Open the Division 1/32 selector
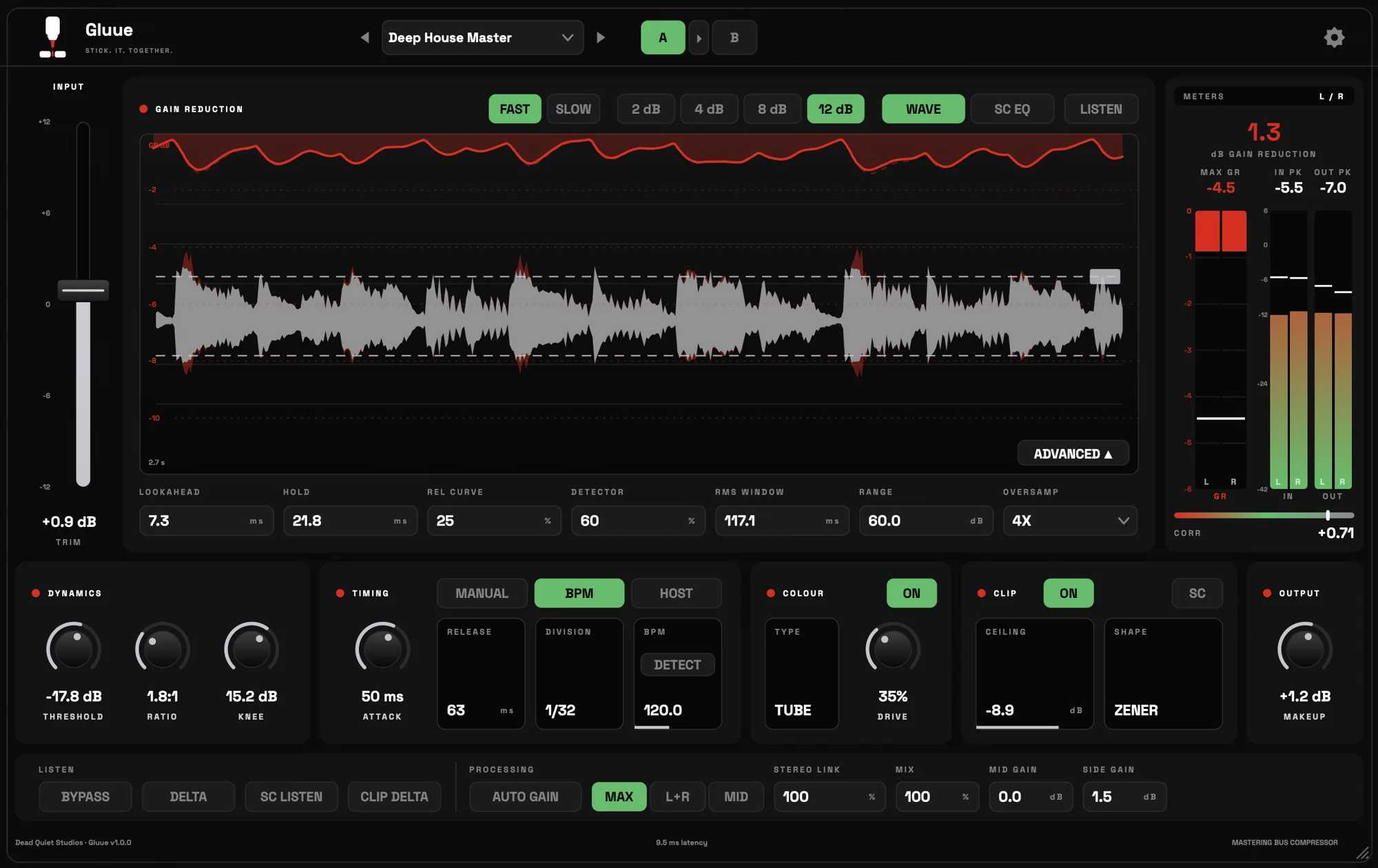Viewport: 1378px width, 868px height. click(579, 674)
